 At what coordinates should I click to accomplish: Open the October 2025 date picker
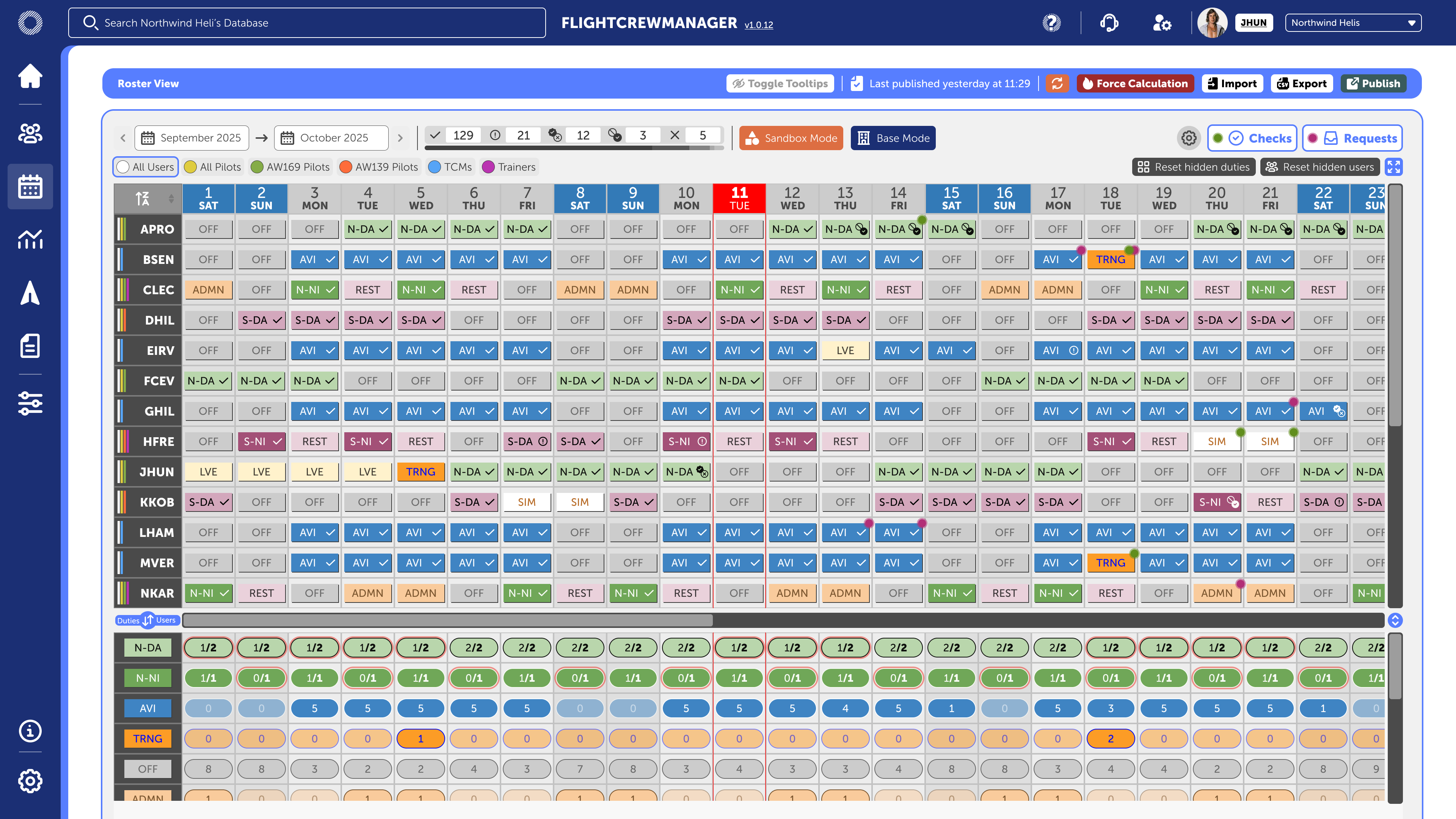click(331, 138)
